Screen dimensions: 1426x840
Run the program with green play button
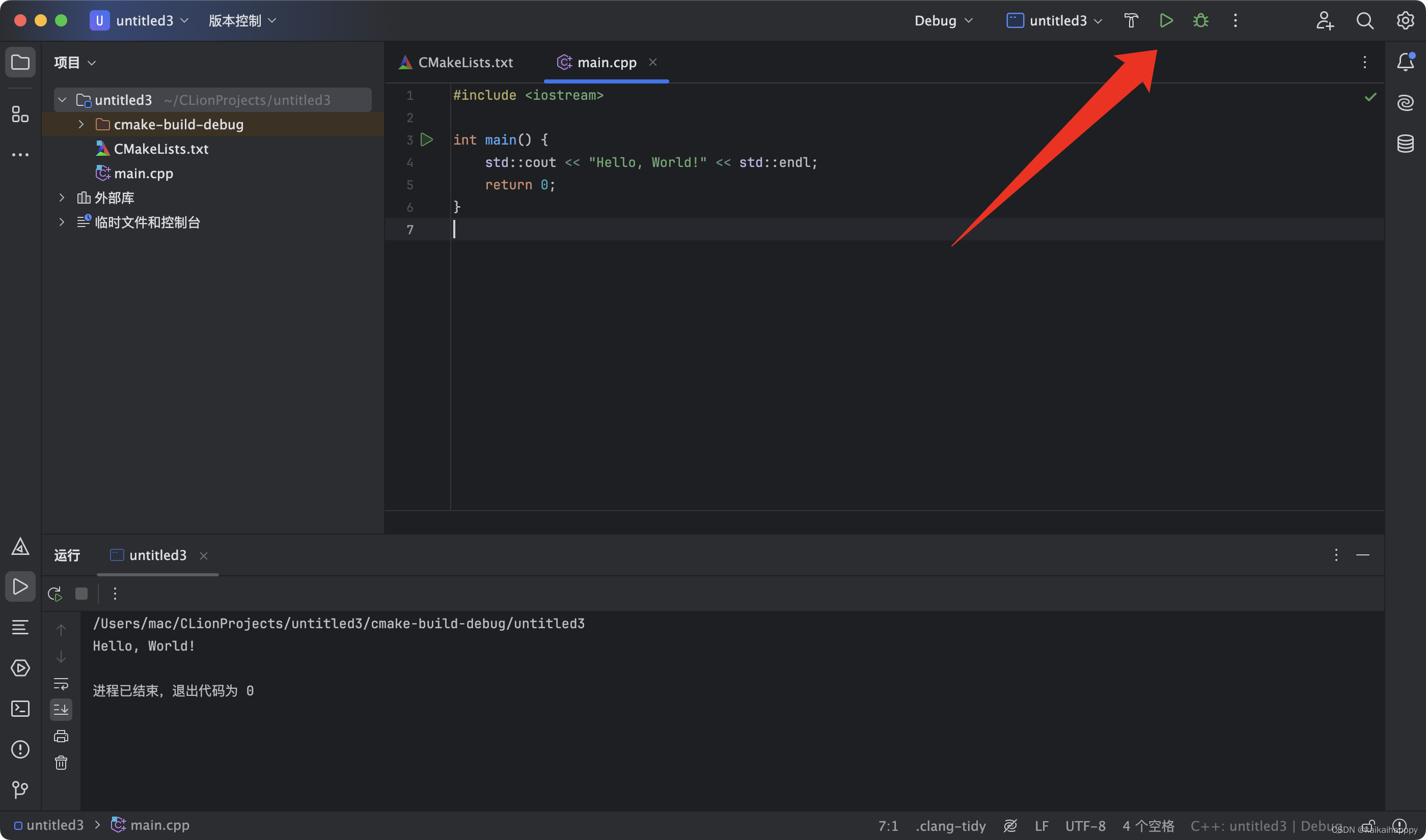(x=1166, y=21)
